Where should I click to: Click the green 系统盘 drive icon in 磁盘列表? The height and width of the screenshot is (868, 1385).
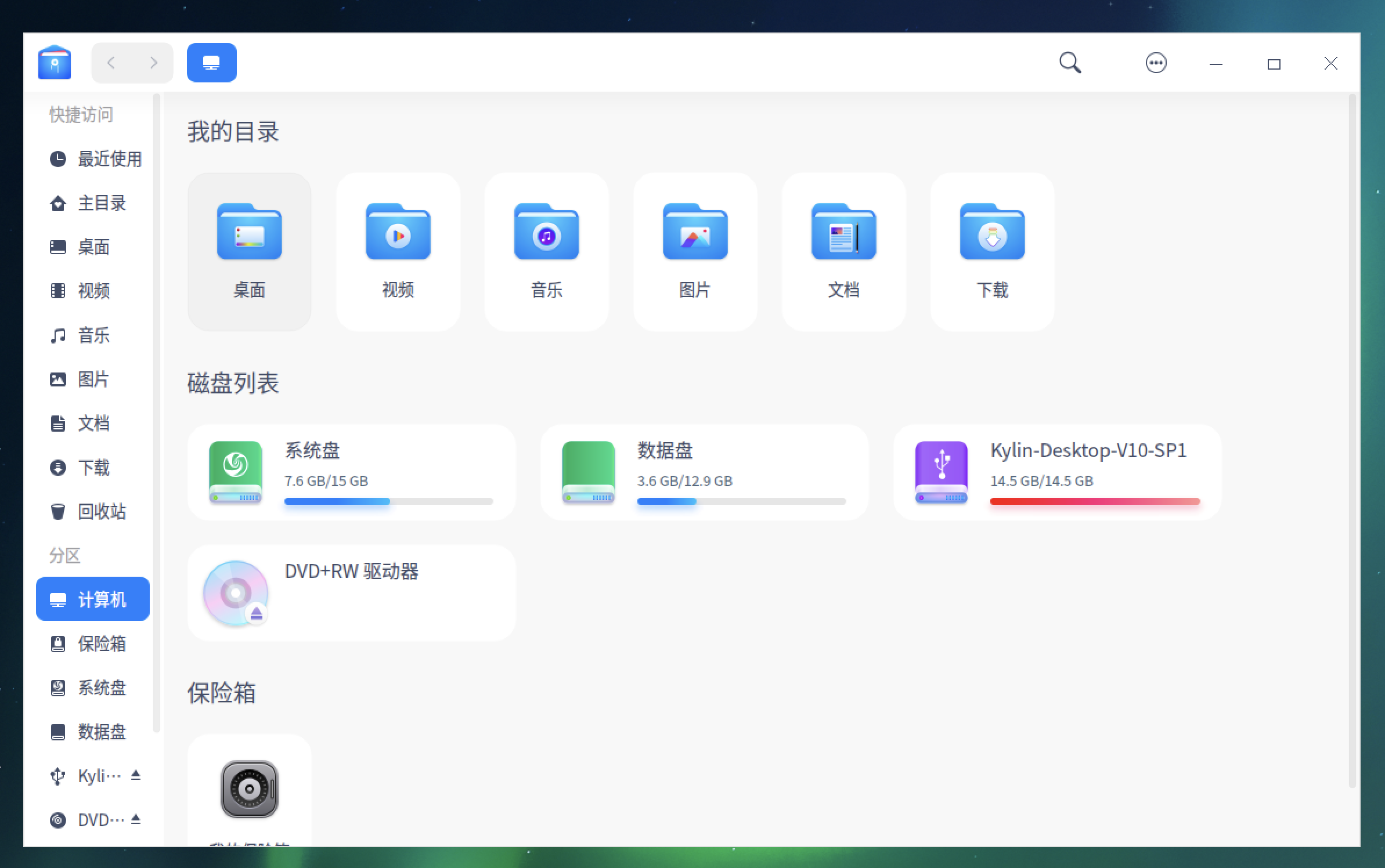[x=236, y=472]
